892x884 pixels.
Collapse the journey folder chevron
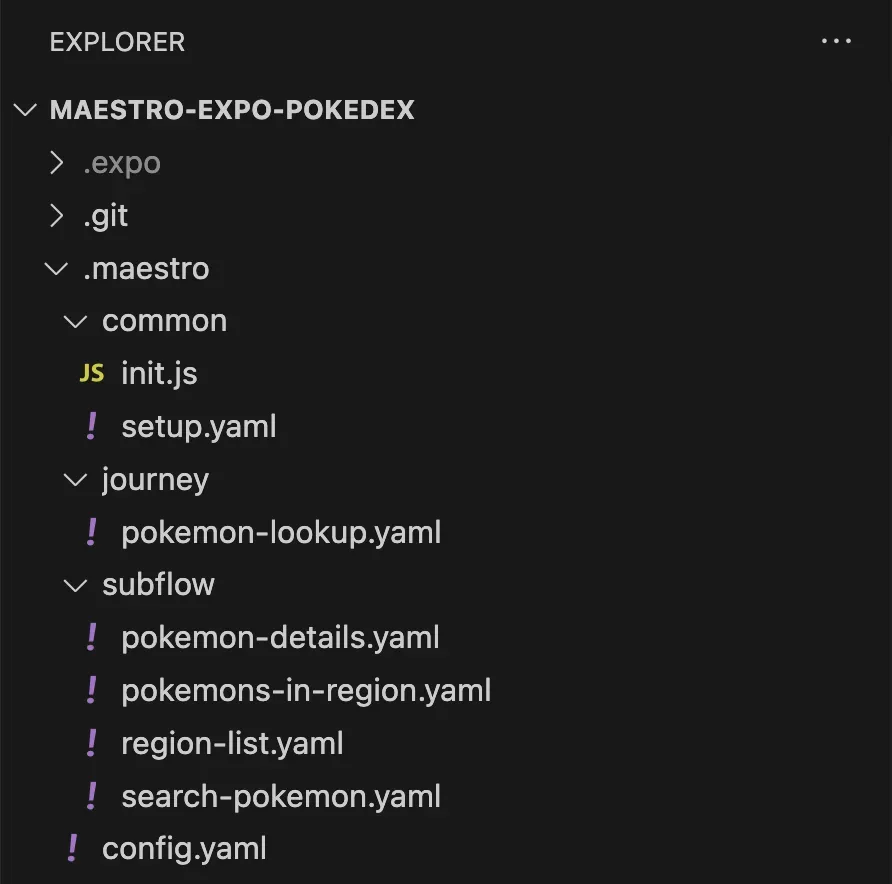click(76, 479)
